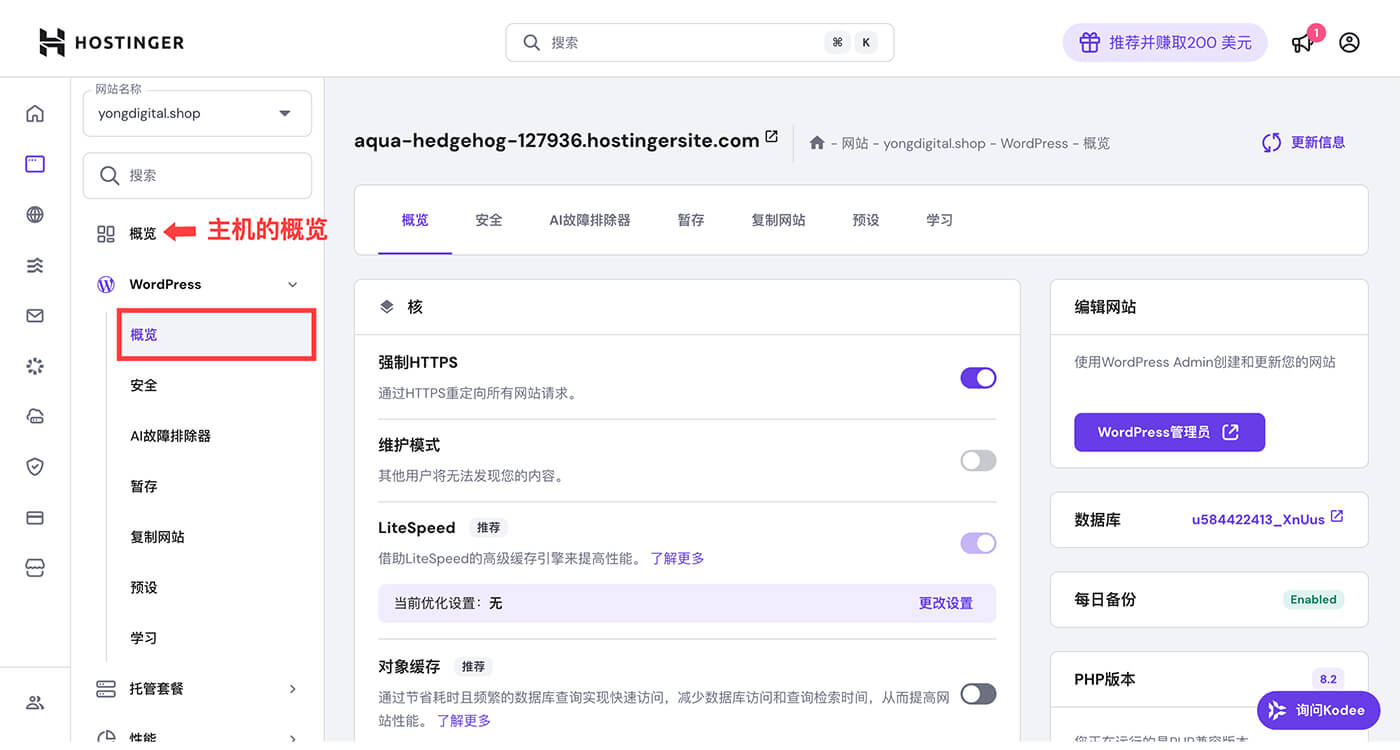Enable the 维护模式 switch
Viewport: 1400px width, 750px height.
978,461
